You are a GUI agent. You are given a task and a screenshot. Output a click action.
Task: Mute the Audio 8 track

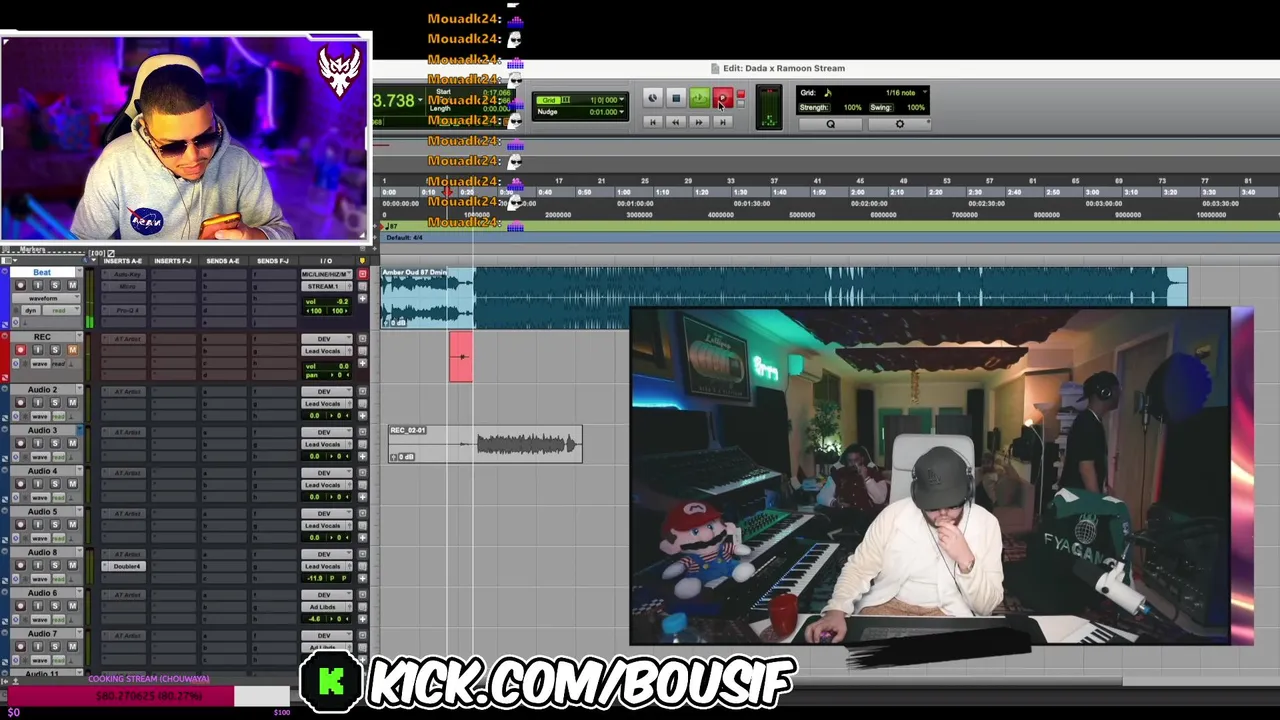point(72,565)
